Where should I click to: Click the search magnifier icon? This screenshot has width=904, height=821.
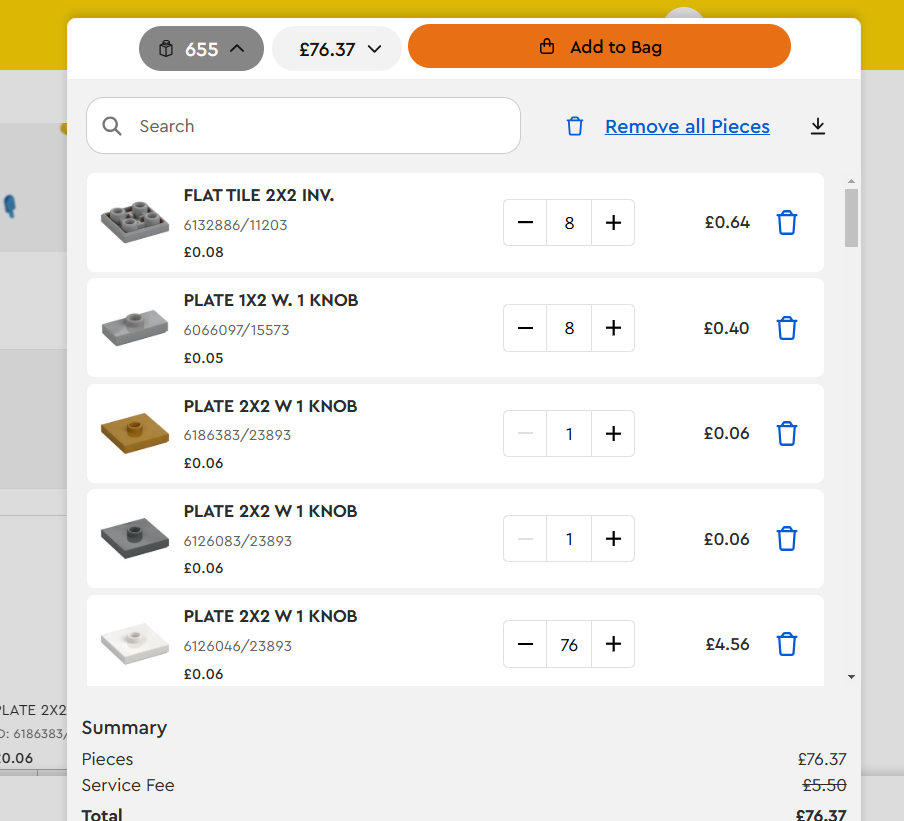coord(113,126)
